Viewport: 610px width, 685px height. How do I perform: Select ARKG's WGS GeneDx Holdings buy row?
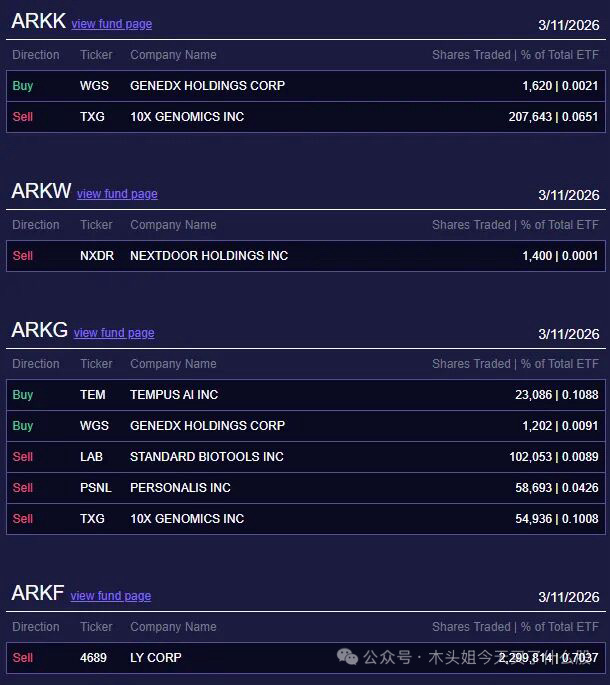(x=306, y=426)
